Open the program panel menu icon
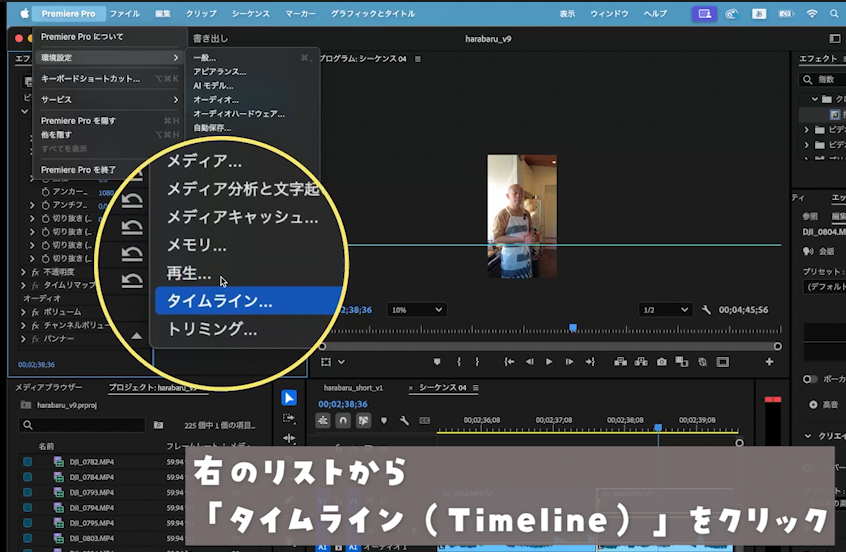 click(418, 59)
